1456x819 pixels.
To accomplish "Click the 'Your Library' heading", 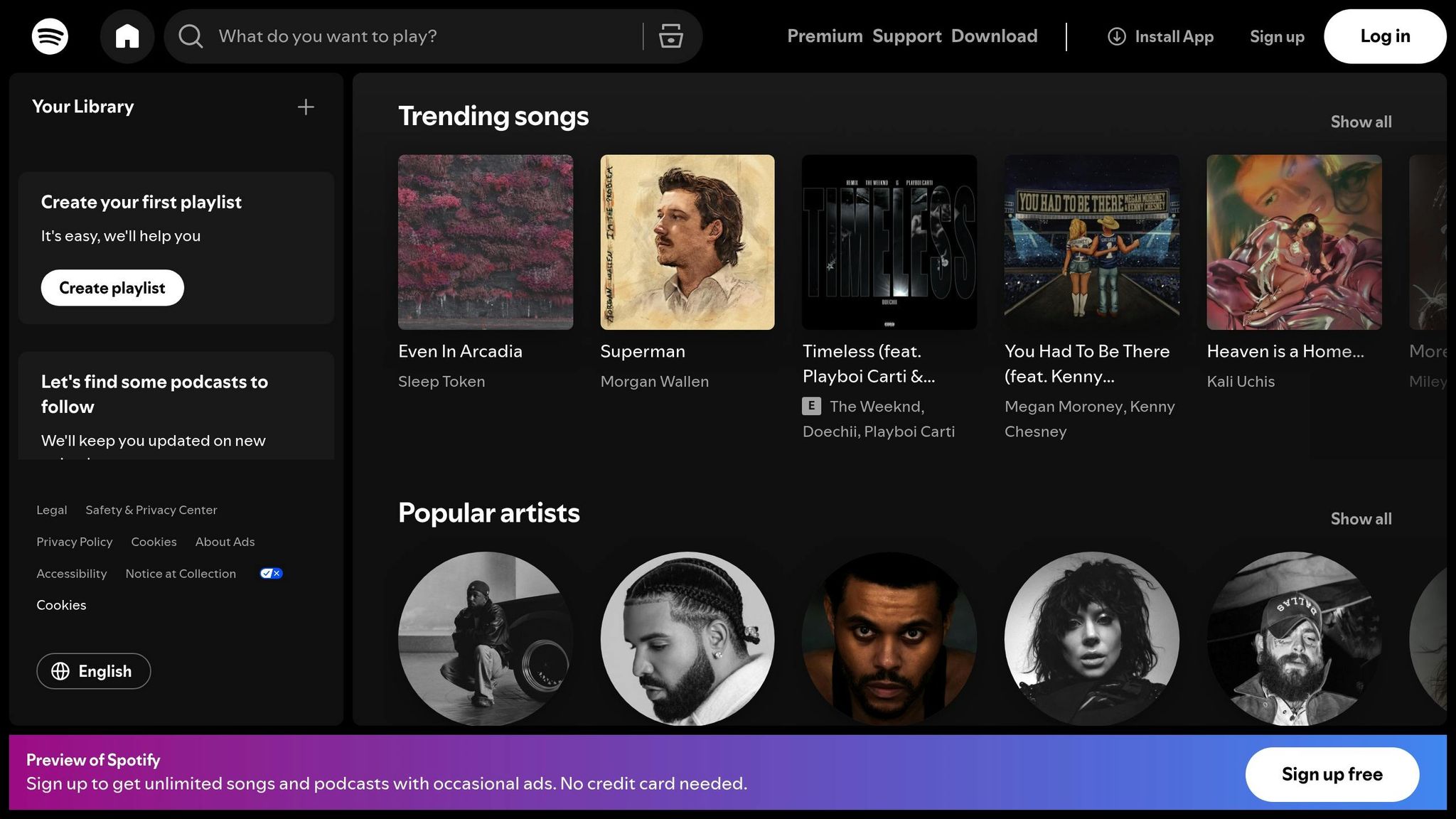I will click(x=82, y=107).
